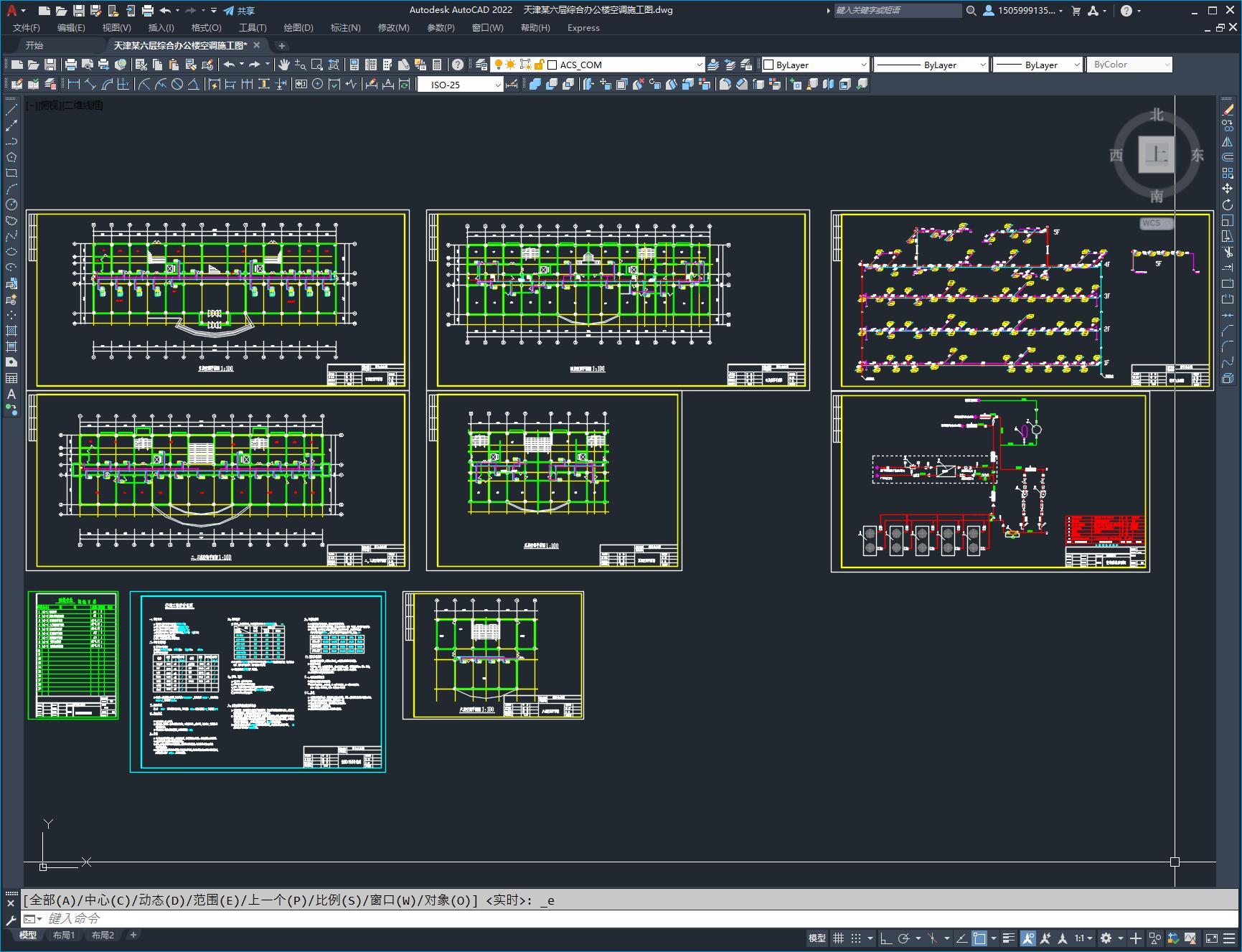Open the 绘图(D) menu
Viewport: 1242px width, 952px height.
tap(298, 28)
